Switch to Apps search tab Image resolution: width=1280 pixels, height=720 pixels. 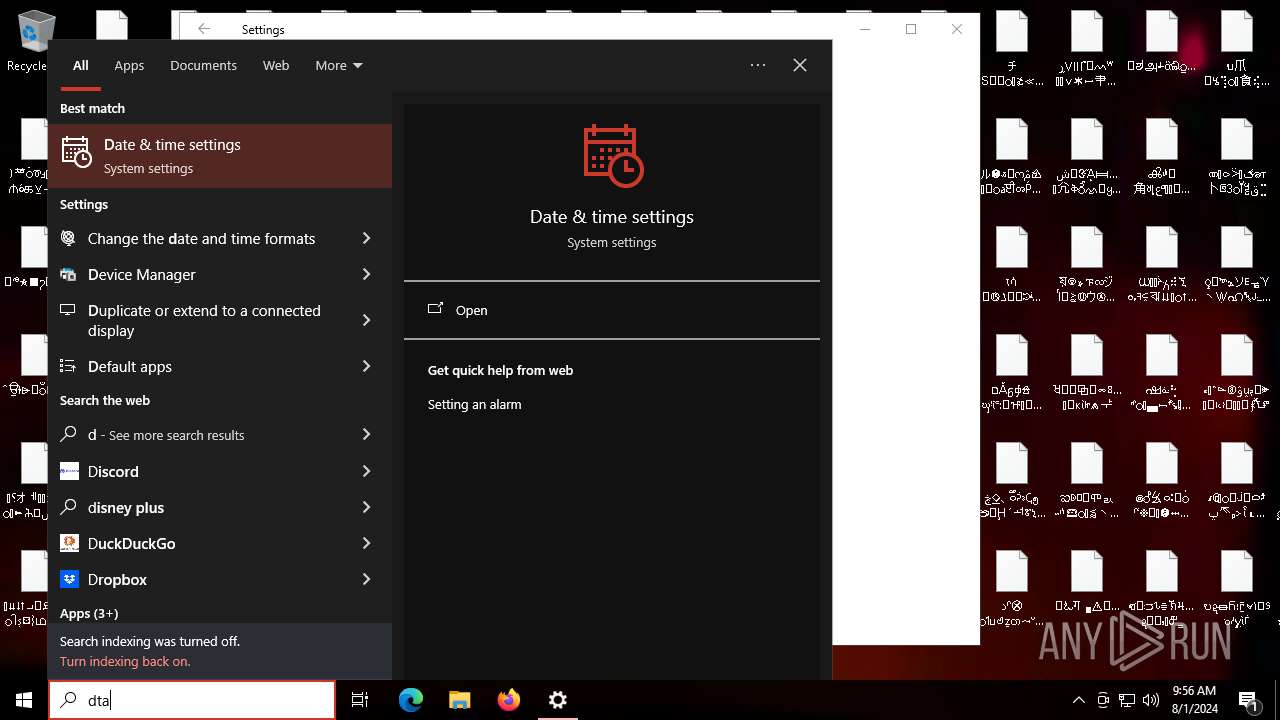(129, 65)
